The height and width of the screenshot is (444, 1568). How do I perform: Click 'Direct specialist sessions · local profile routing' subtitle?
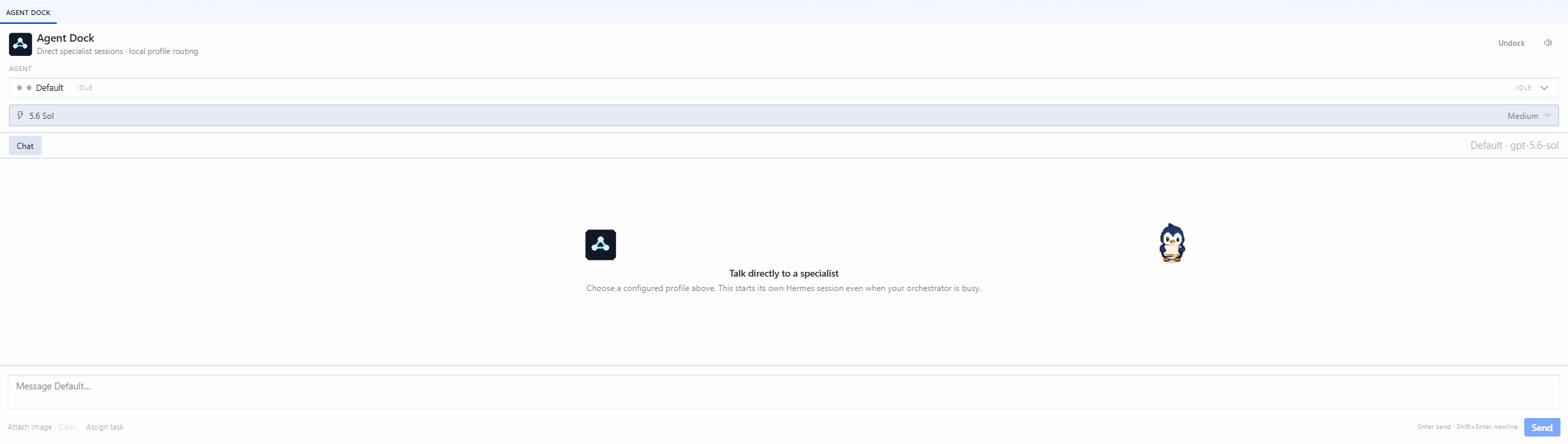pos(118,51)
